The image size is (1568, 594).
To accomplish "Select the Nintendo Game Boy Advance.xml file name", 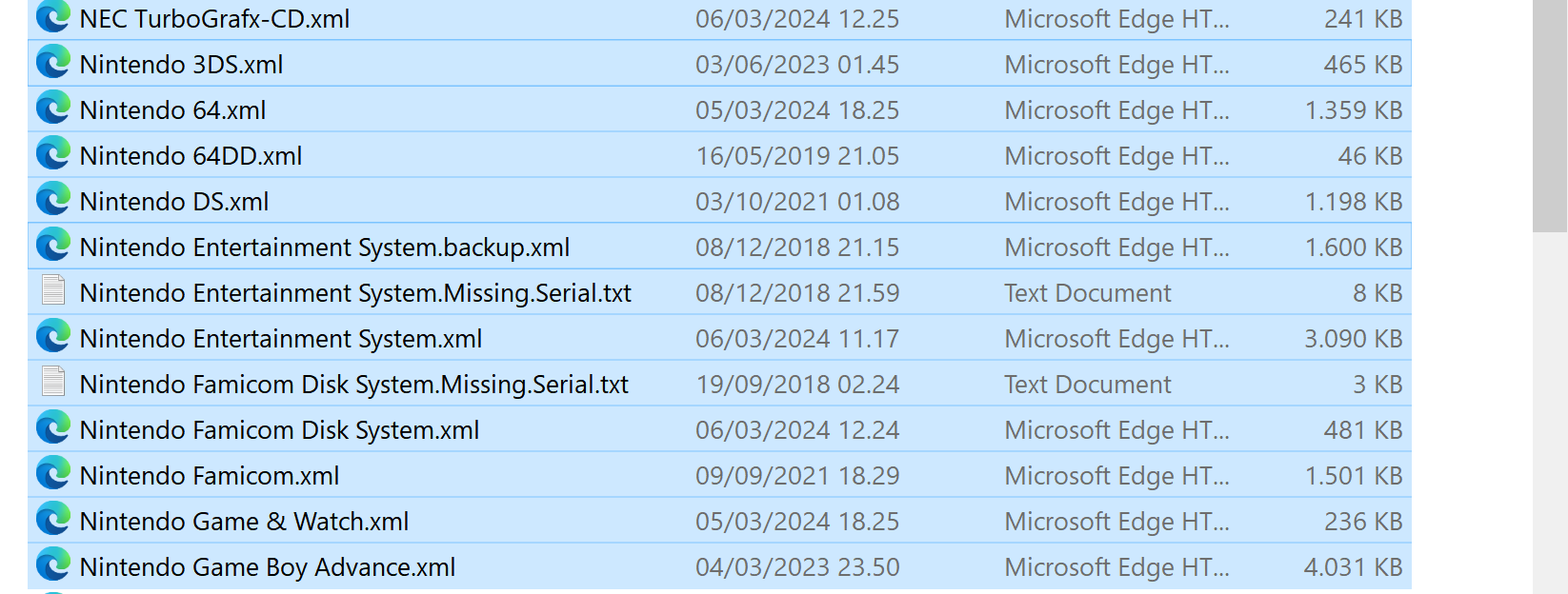I will 268,567.
